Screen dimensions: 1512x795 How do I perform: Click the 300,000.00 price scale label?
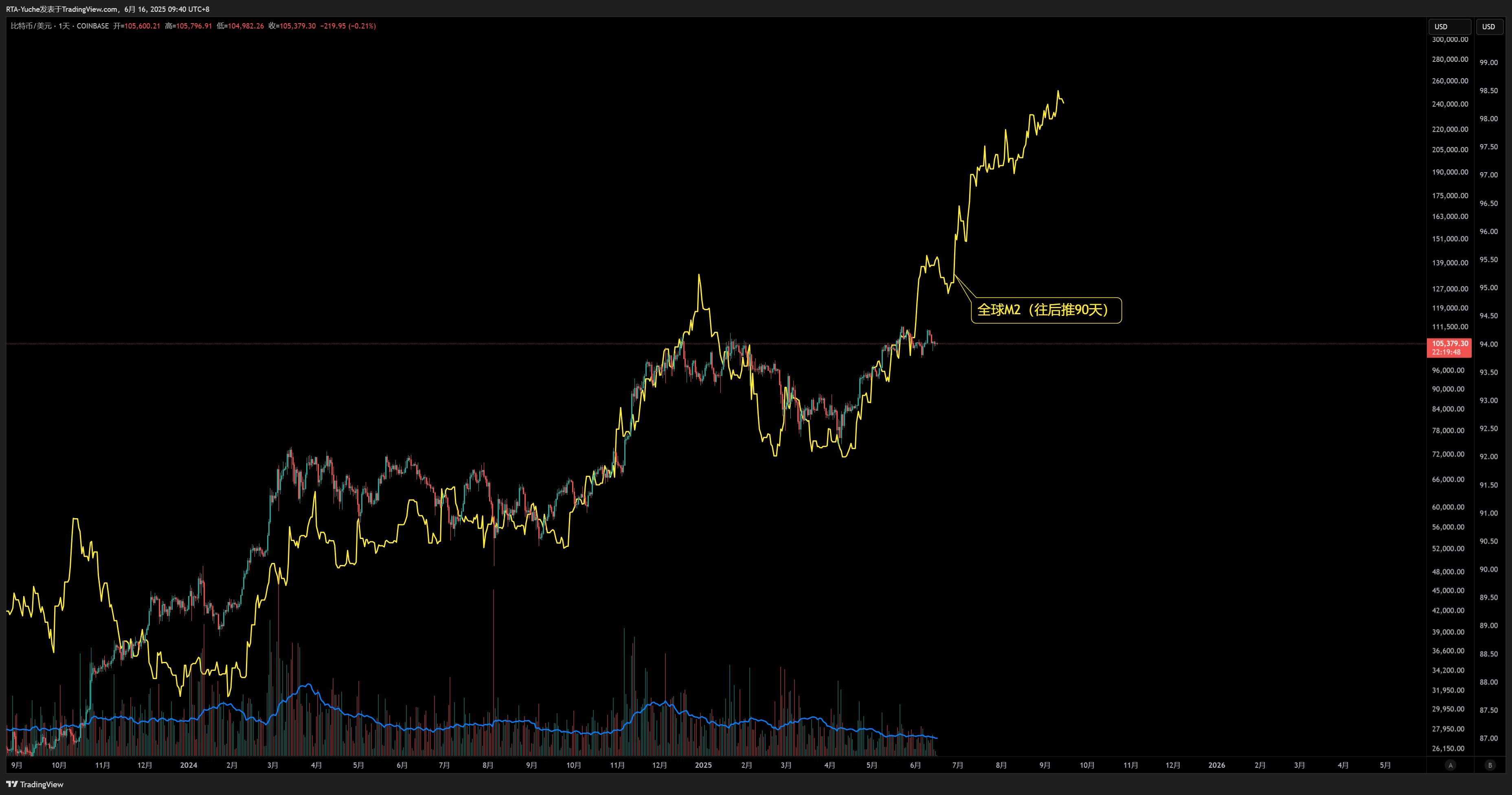(1450, 40)
